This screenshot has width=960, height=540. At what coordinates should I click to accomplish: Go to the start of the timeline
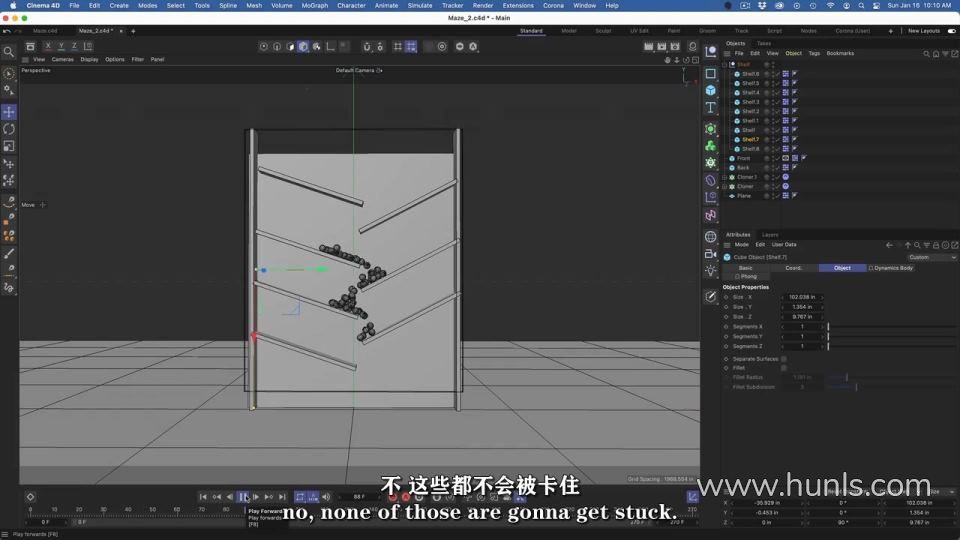(203, 497)
